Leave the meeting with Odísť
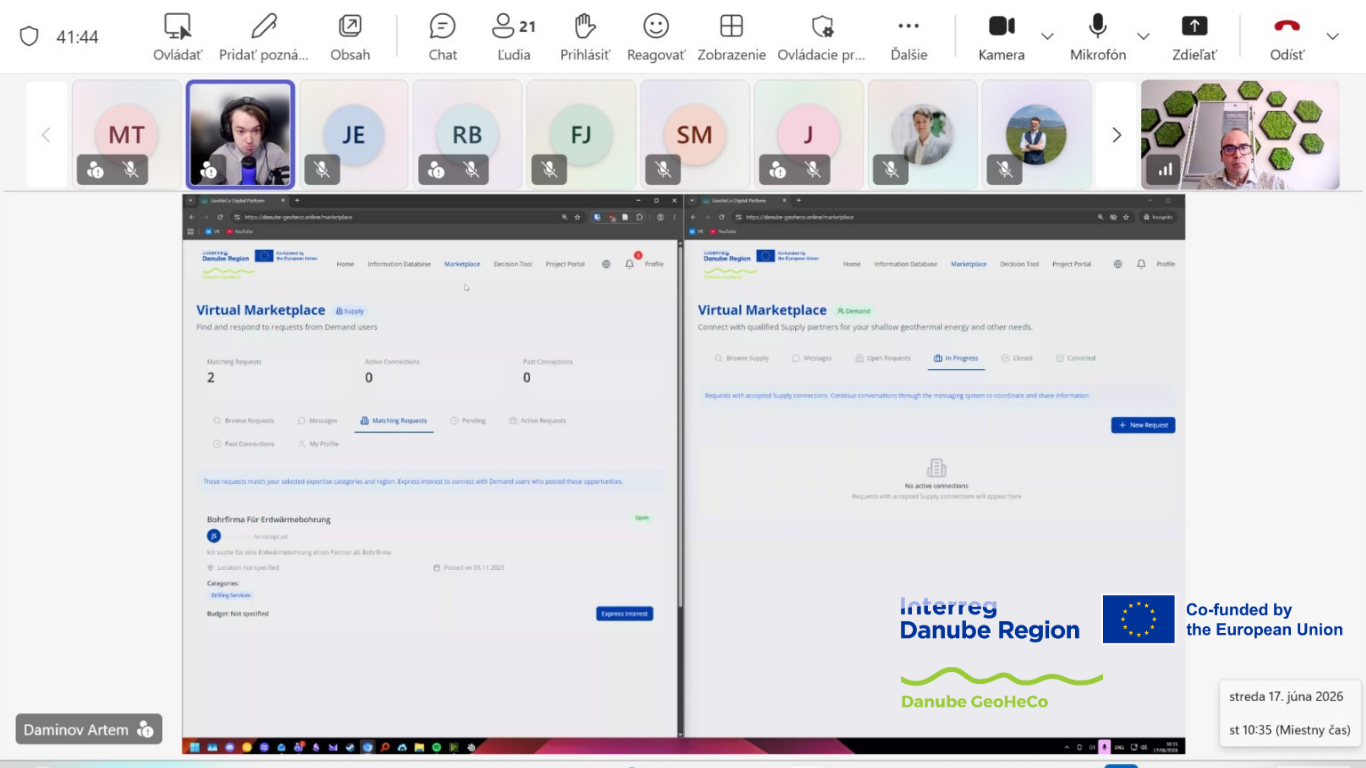1366x768 pixels. pyautogui.click(x=1287, y=37)
